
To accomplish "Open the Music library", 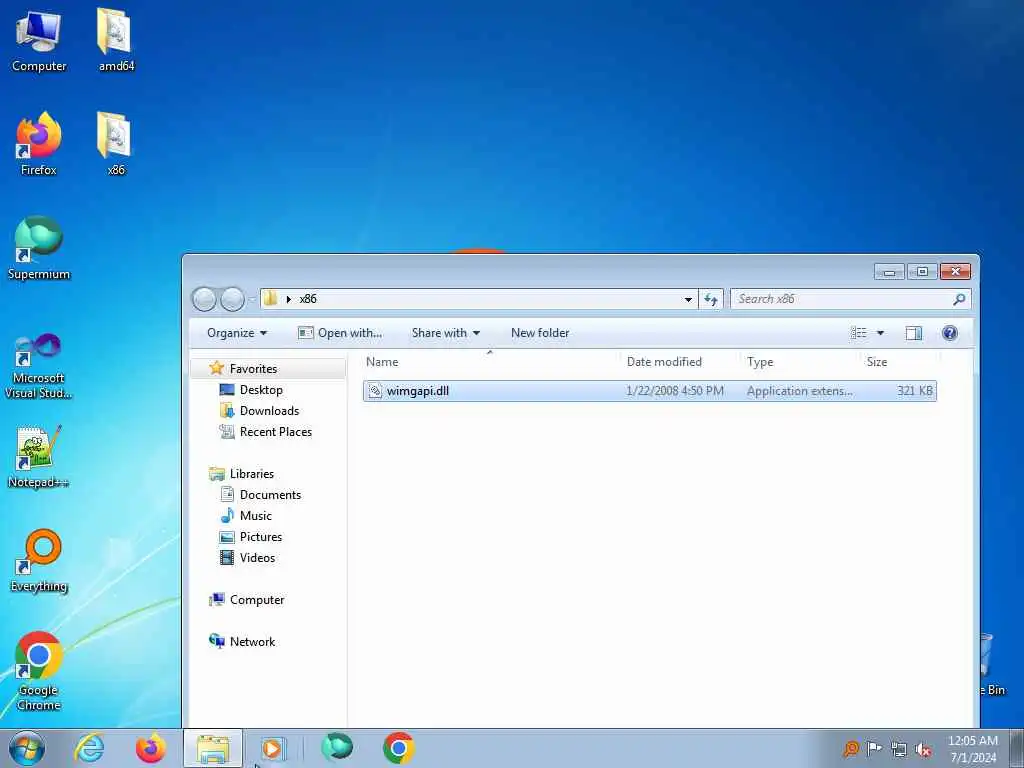I will pyautogui.click(x=255, y=516).
